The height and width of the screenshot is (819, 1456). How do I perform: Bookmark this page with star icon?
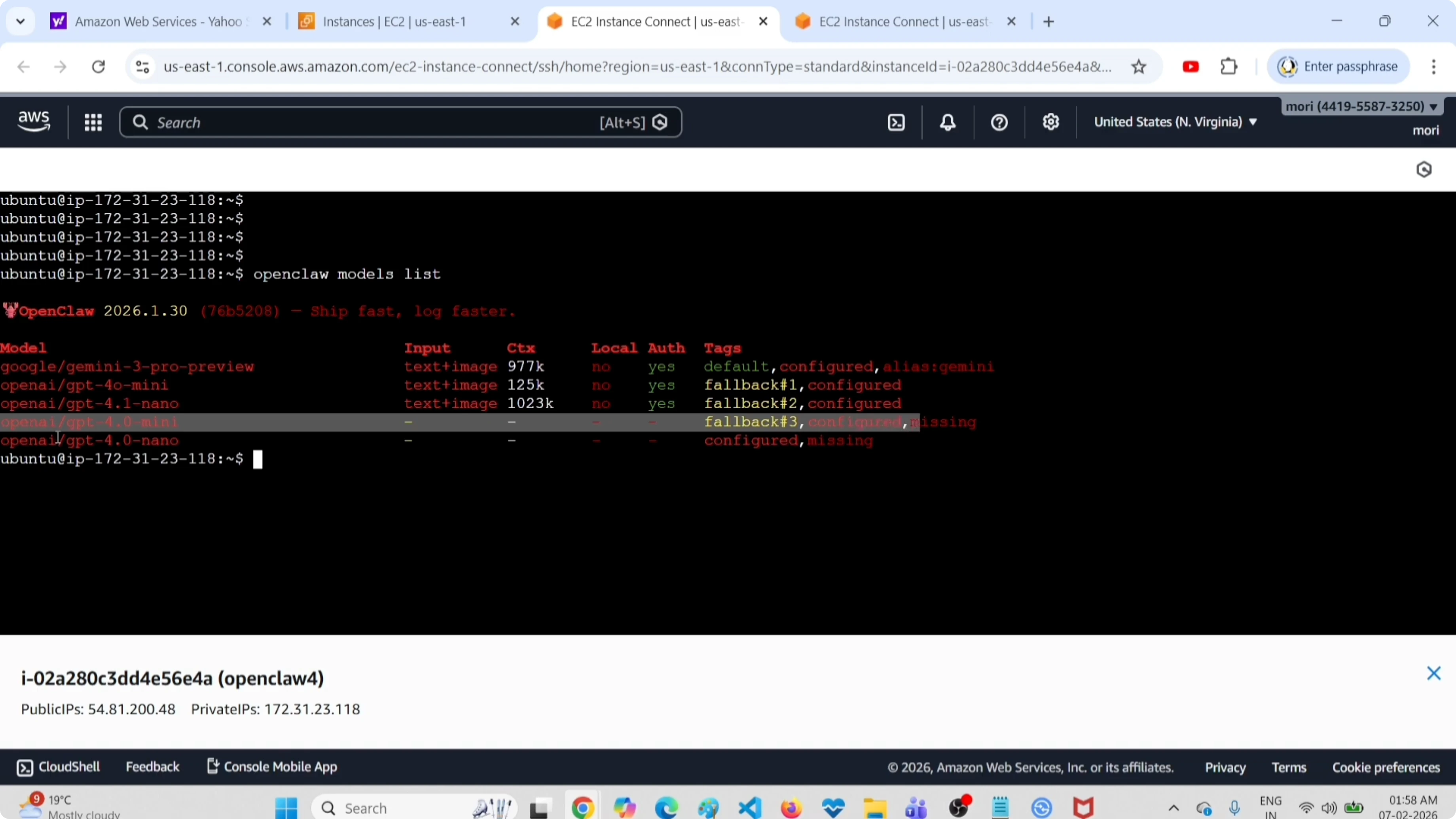(x=1138, y=67)
